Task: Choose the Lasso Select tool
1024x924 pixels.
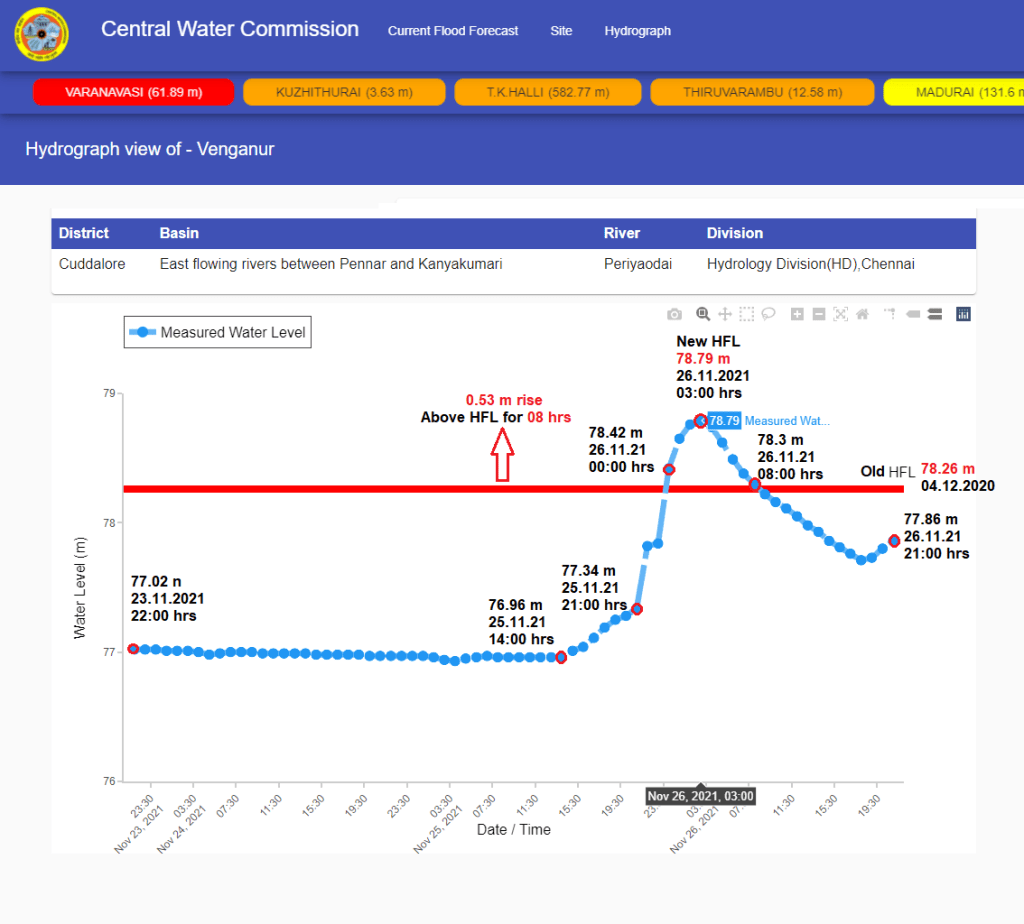Action: click(x=769, y=314)
